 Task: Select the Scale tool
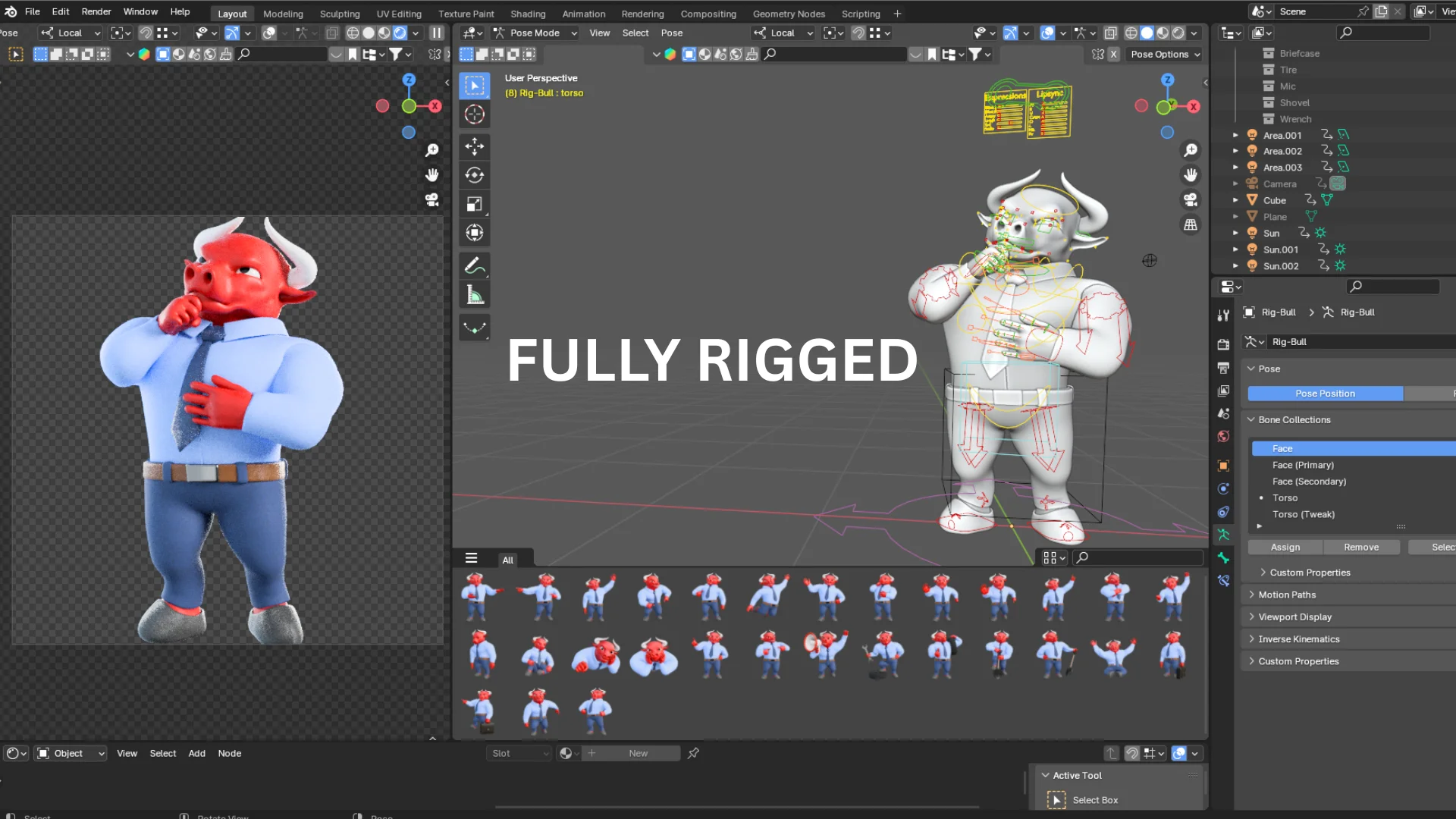(x=475, y=203)
